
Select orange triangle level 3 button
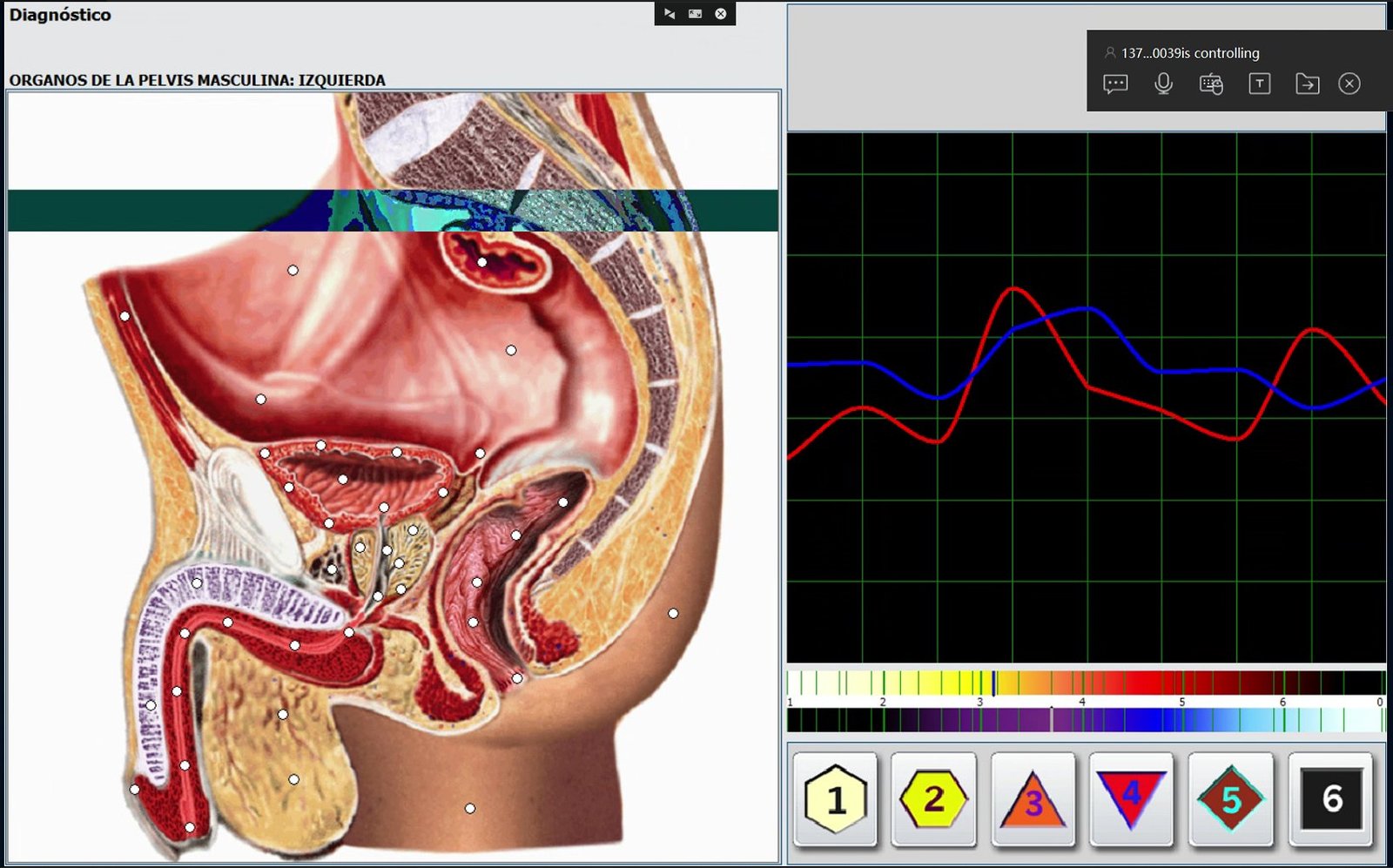click(1033, 799)
